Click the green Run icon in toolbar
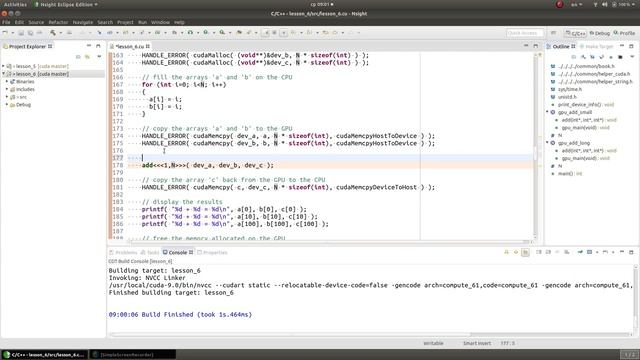 coord(190,33)
